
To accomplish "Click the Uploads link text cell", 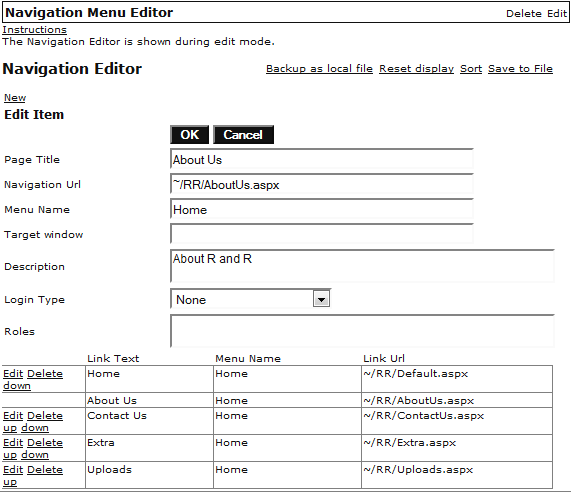I will tap(149, 475).
